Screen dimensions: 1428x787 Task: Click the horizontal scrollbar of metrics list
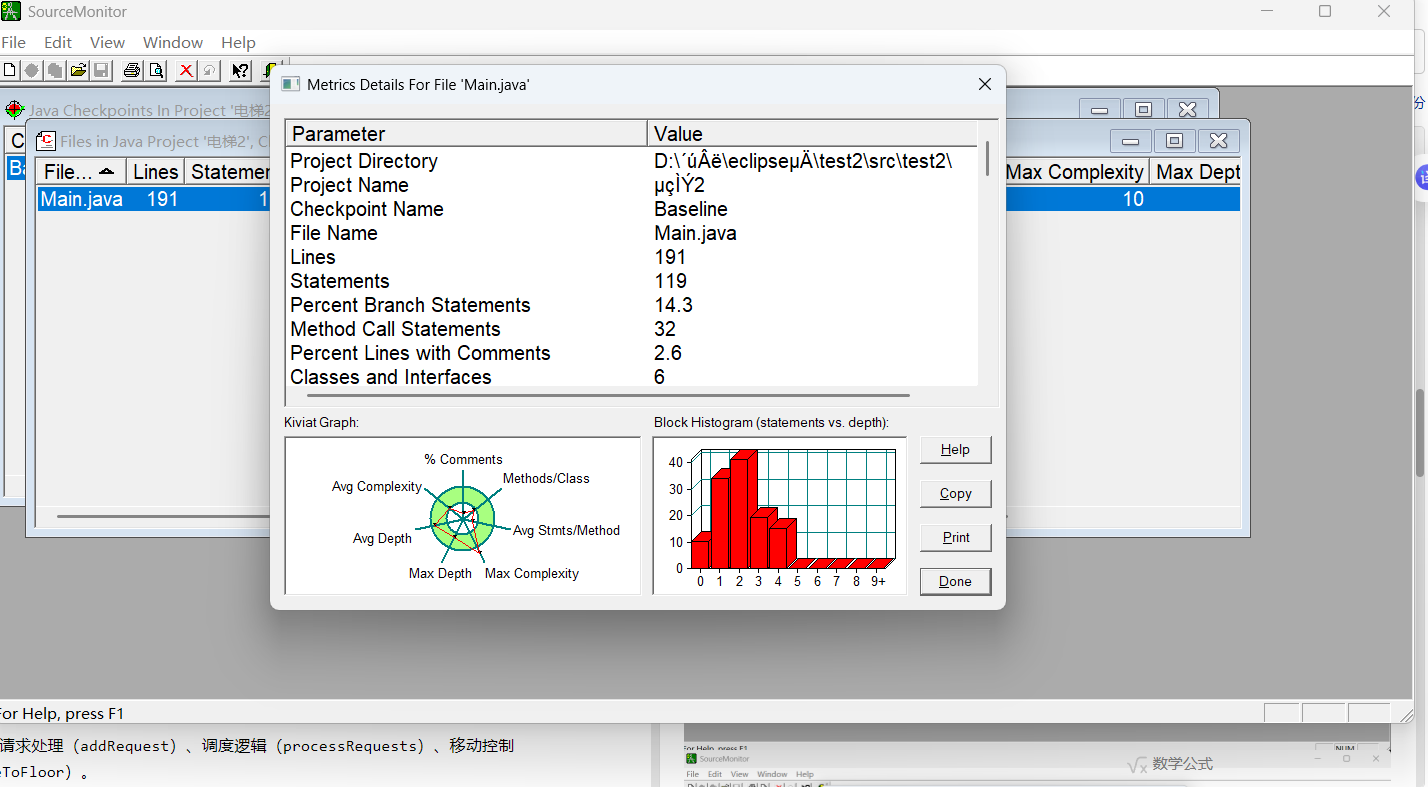[608, 396]
